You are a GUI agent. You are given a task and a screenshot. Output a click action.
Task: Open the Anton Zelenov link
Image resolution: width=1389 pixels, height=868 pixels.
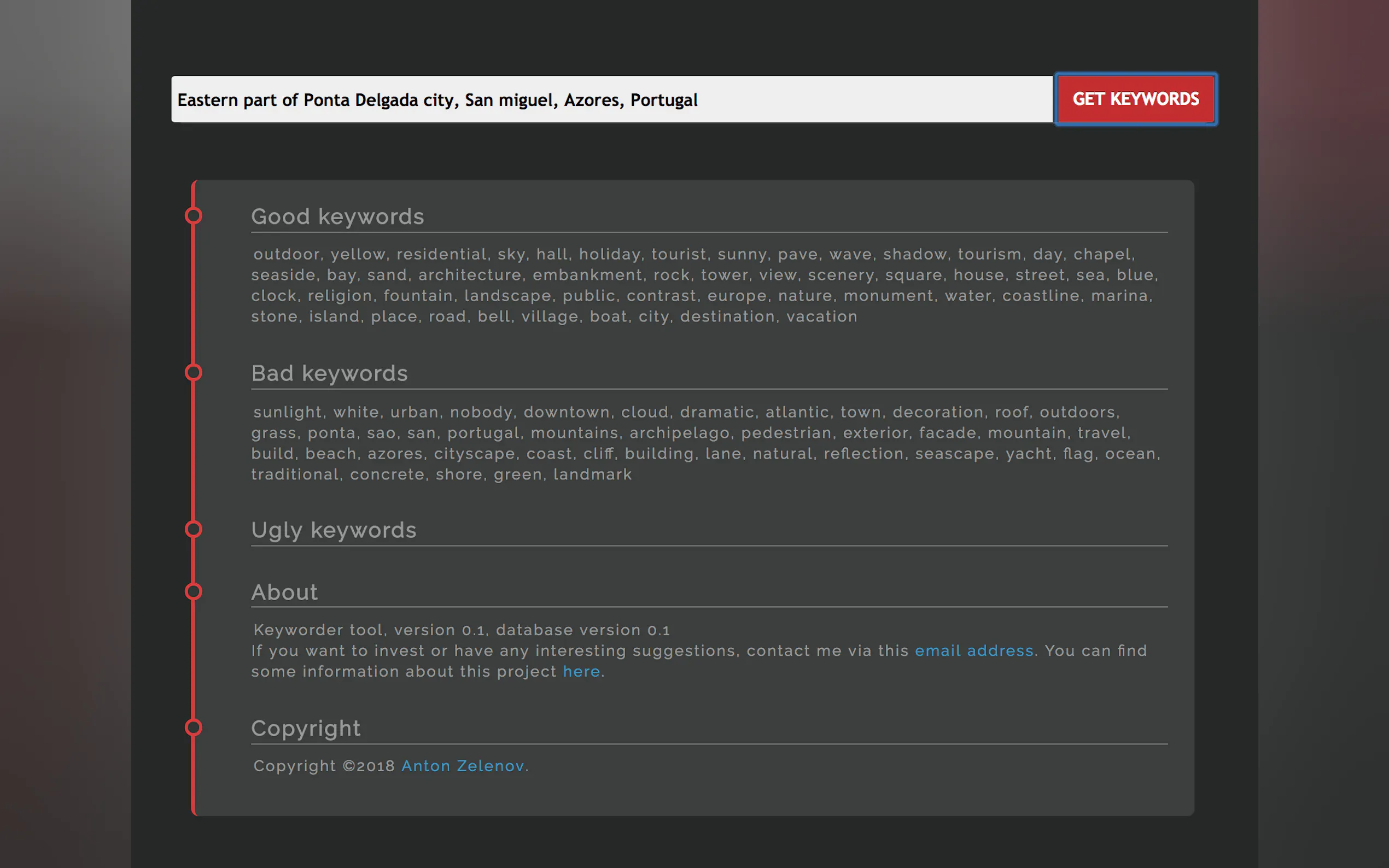pyautogui.click(x=462, y=766)
